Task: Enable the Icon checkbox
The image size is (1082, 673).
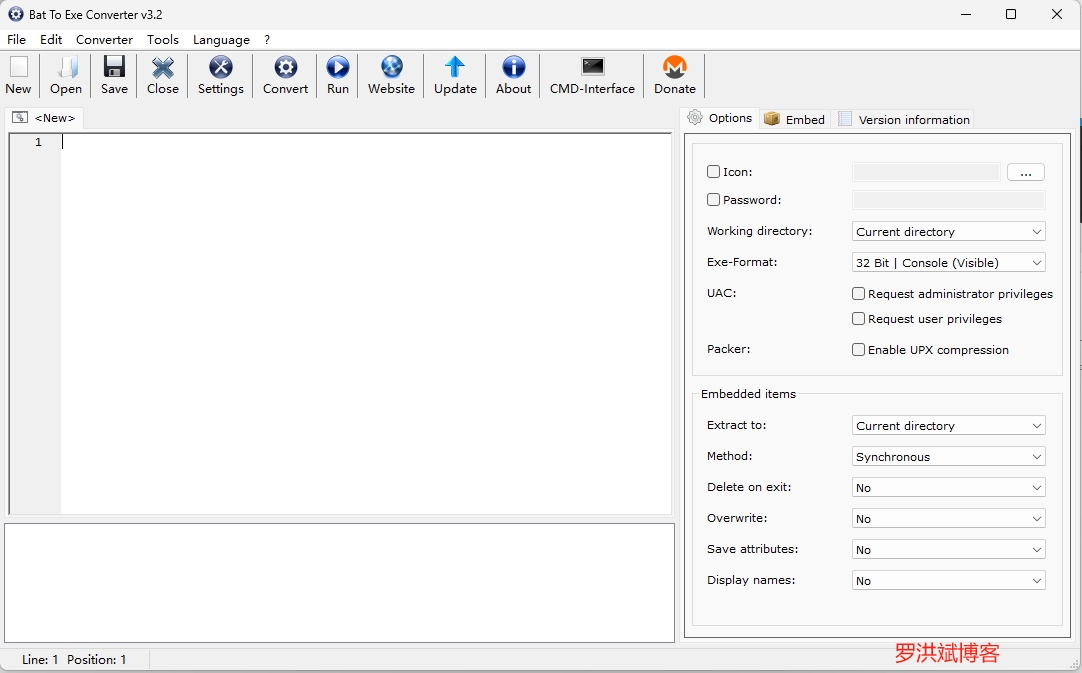Action: [714, 171]
